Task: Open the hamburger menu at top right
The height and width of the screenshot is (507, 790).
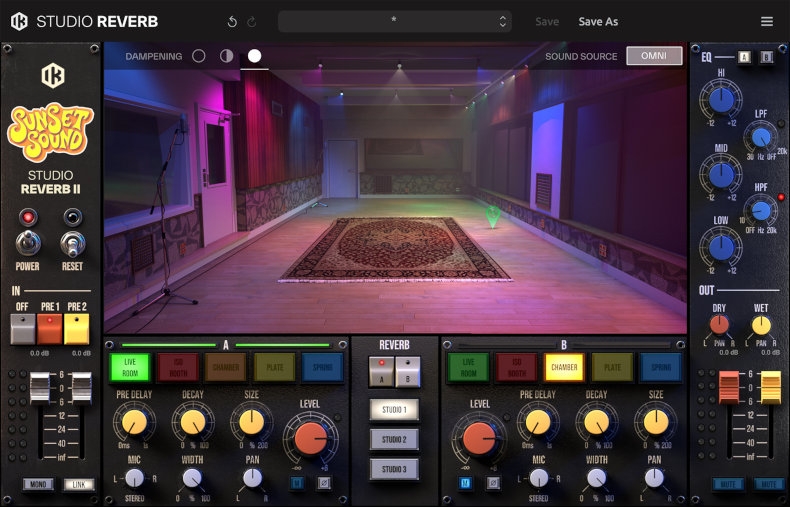Action: click(x=766, y=21)
